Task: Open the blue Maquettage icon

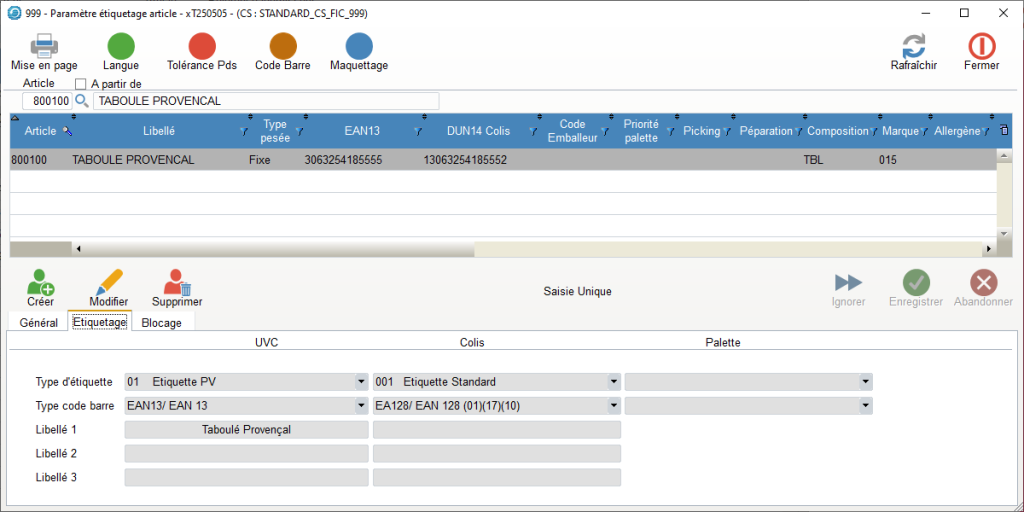Action: click(x=359, y=46)
